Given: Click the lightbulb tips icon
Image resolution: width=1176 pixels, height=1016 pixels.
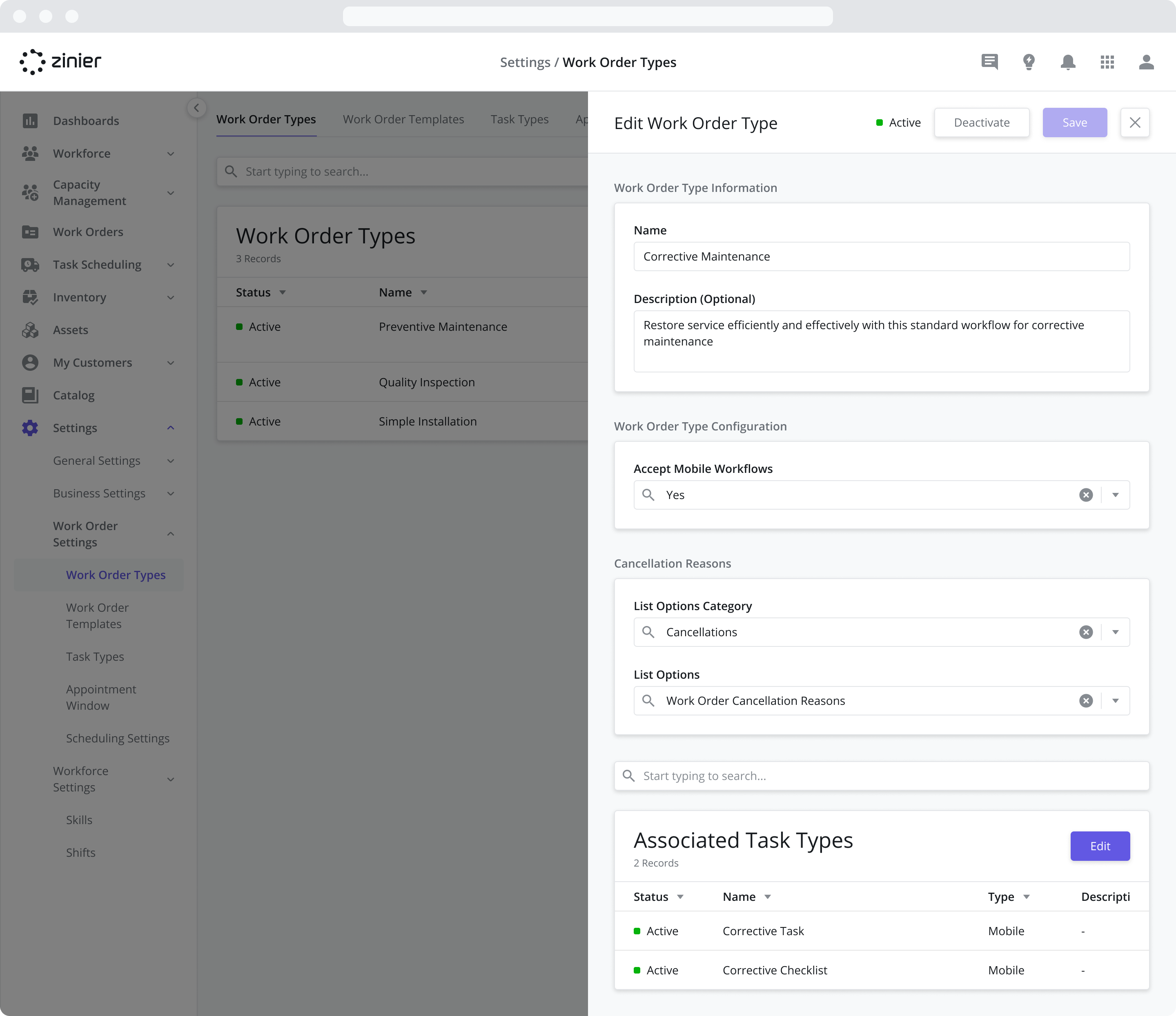Looking at the screenshot, I should point(1029,62).
